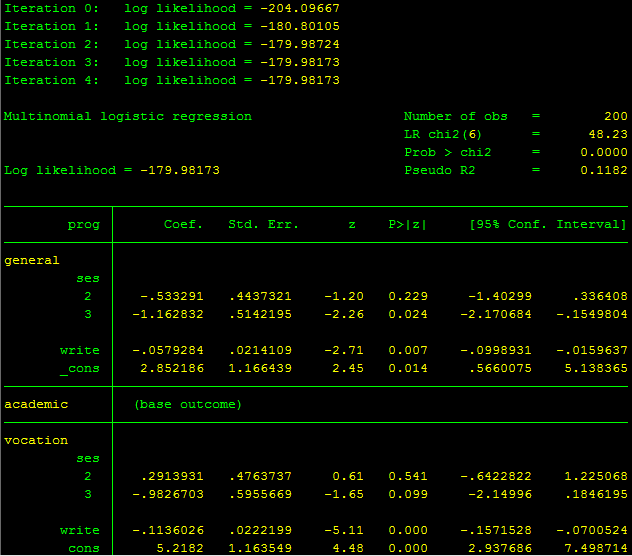The image size is (632, 556).
Task: Click the 'ses' label under vocation
Action: coord(88,458)
